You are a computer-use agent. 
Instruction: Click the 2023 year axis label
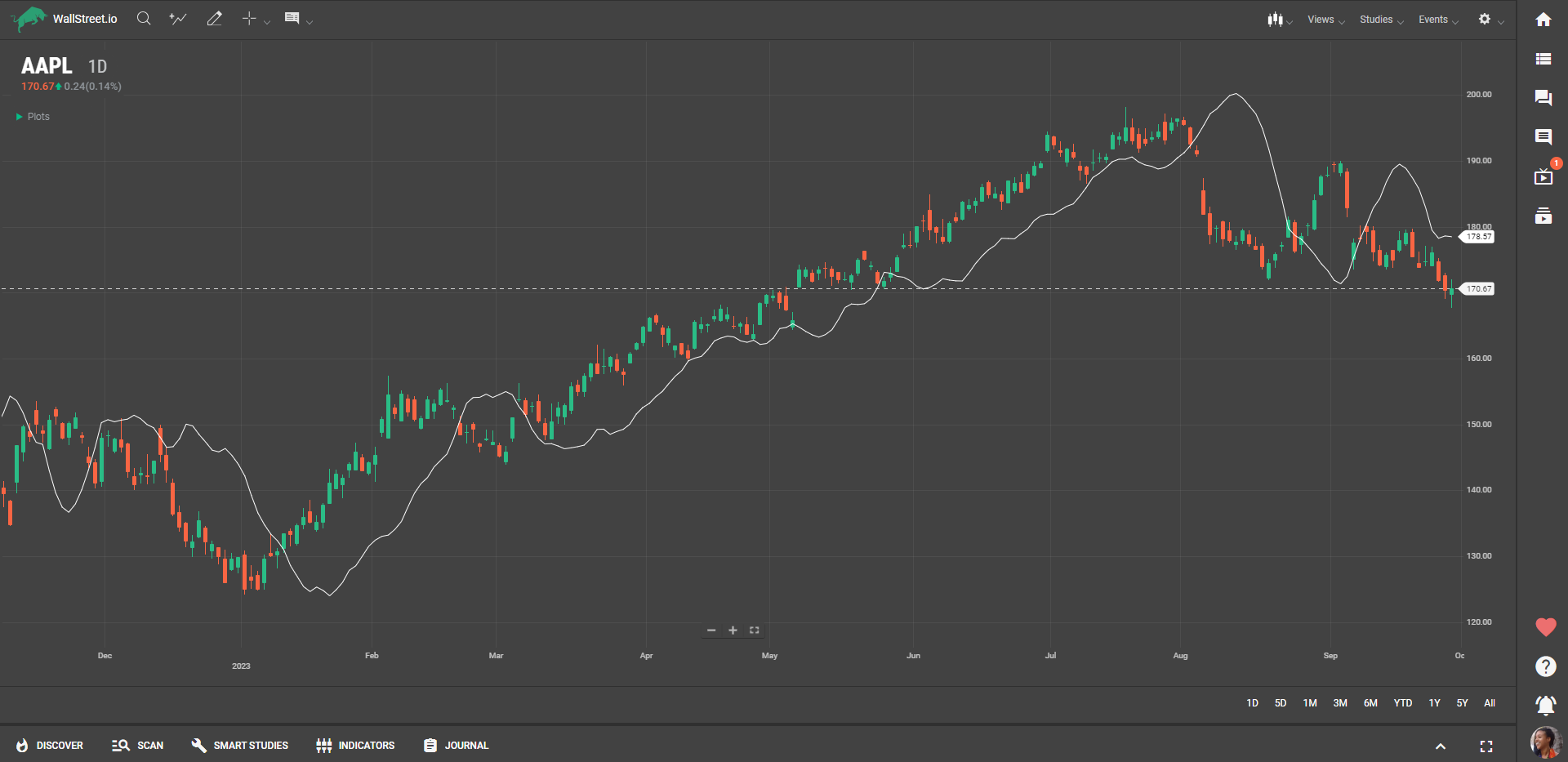click(x=241, y=666)
